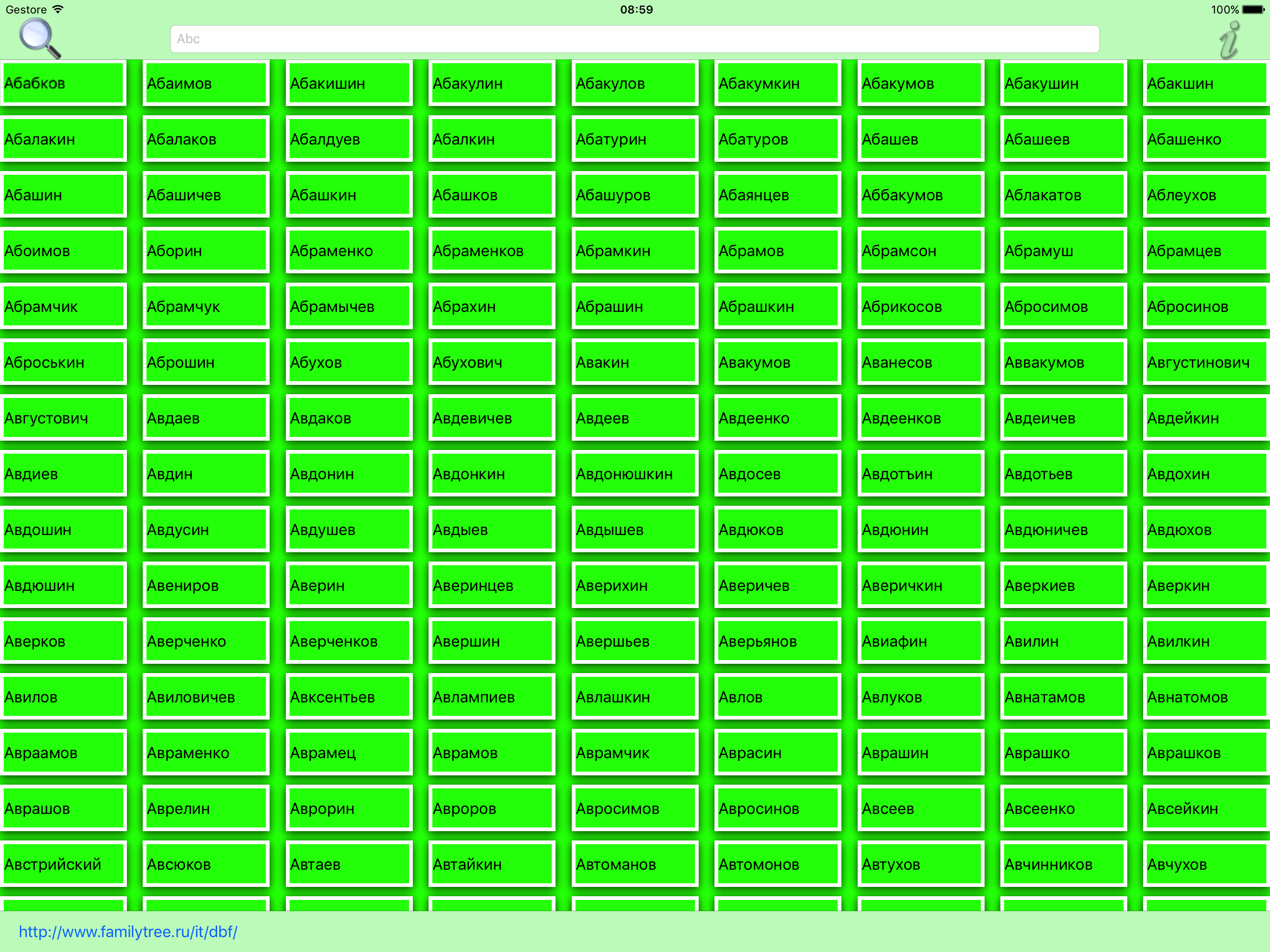Select the surname Абабков
The image size is (1270, 952).
tap(63, 83)
